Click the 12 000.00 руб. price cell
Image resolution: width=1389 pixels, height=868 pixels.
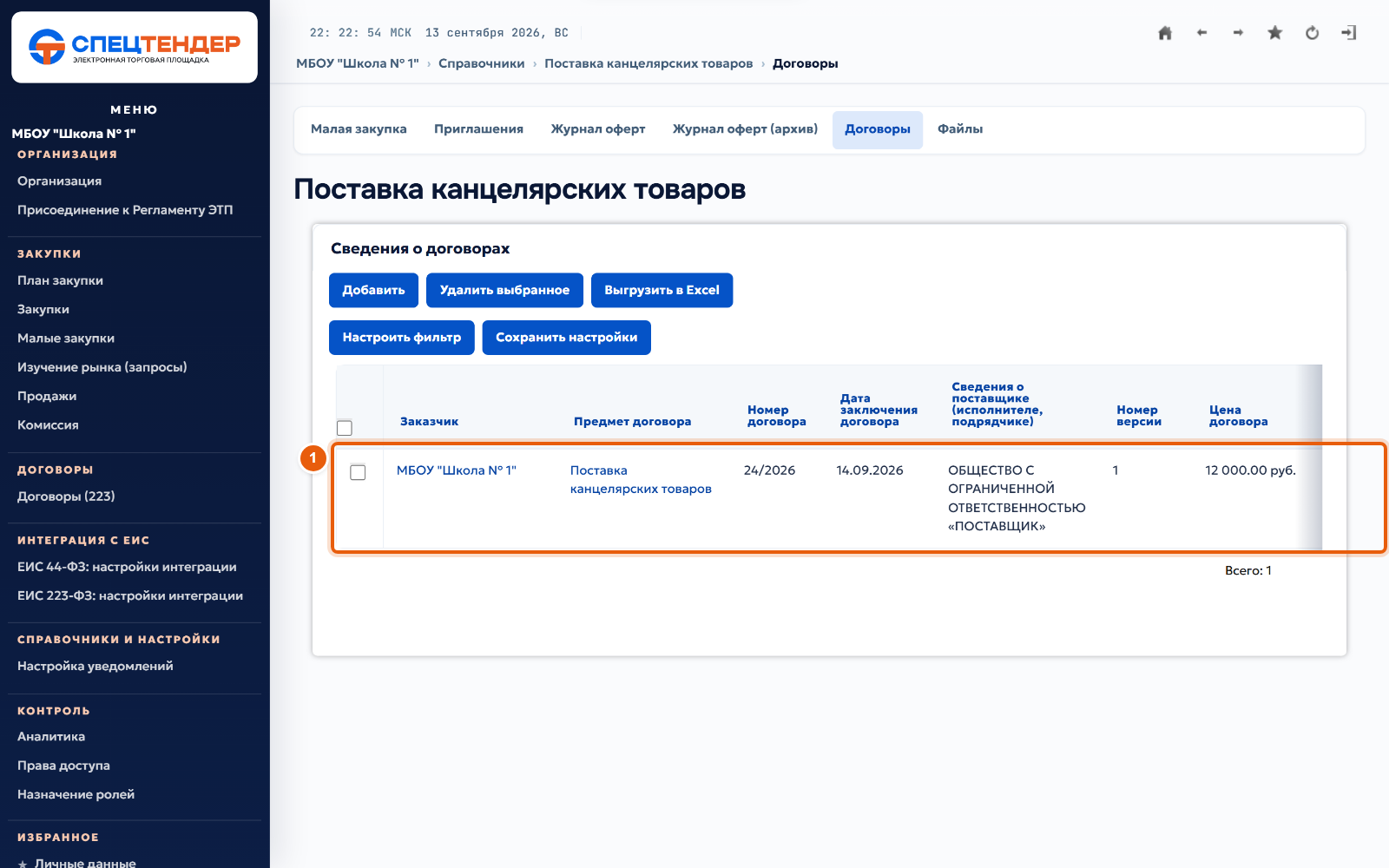(x=1250, y=470)
